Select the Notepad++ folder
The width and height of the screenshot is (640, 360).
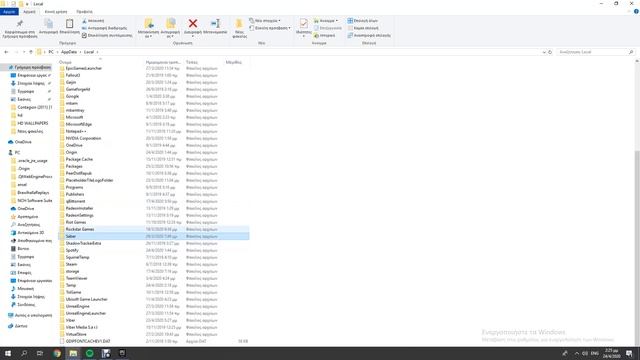point(76,131)
